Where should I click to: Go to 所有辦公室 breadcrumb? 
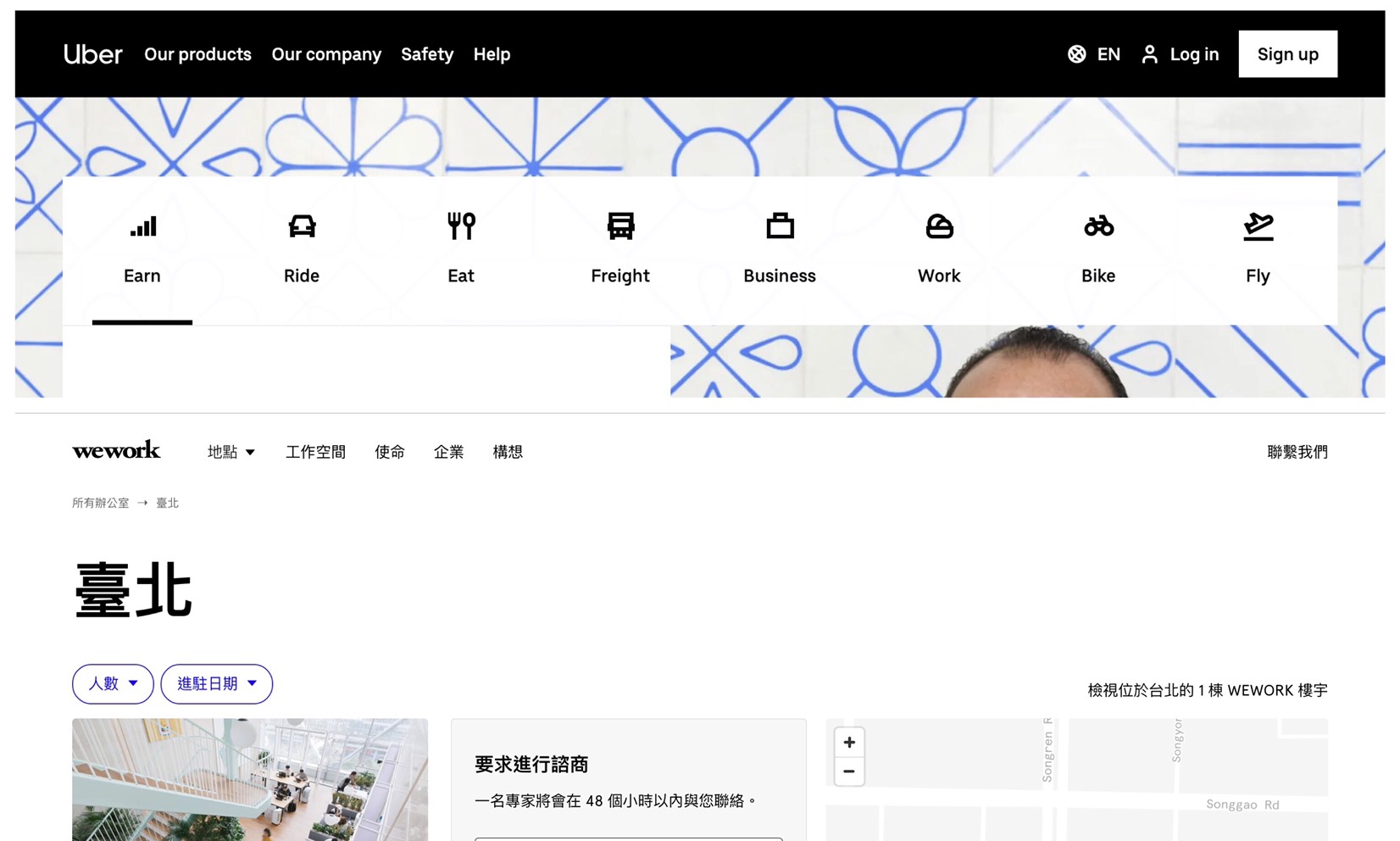[x=100, y=503]
